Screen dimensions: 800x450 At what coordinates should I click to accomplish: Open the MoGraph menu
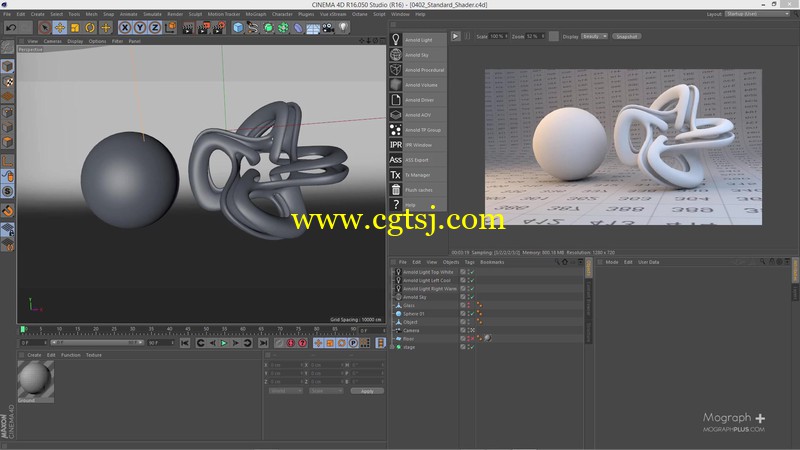tap(256, 14)
